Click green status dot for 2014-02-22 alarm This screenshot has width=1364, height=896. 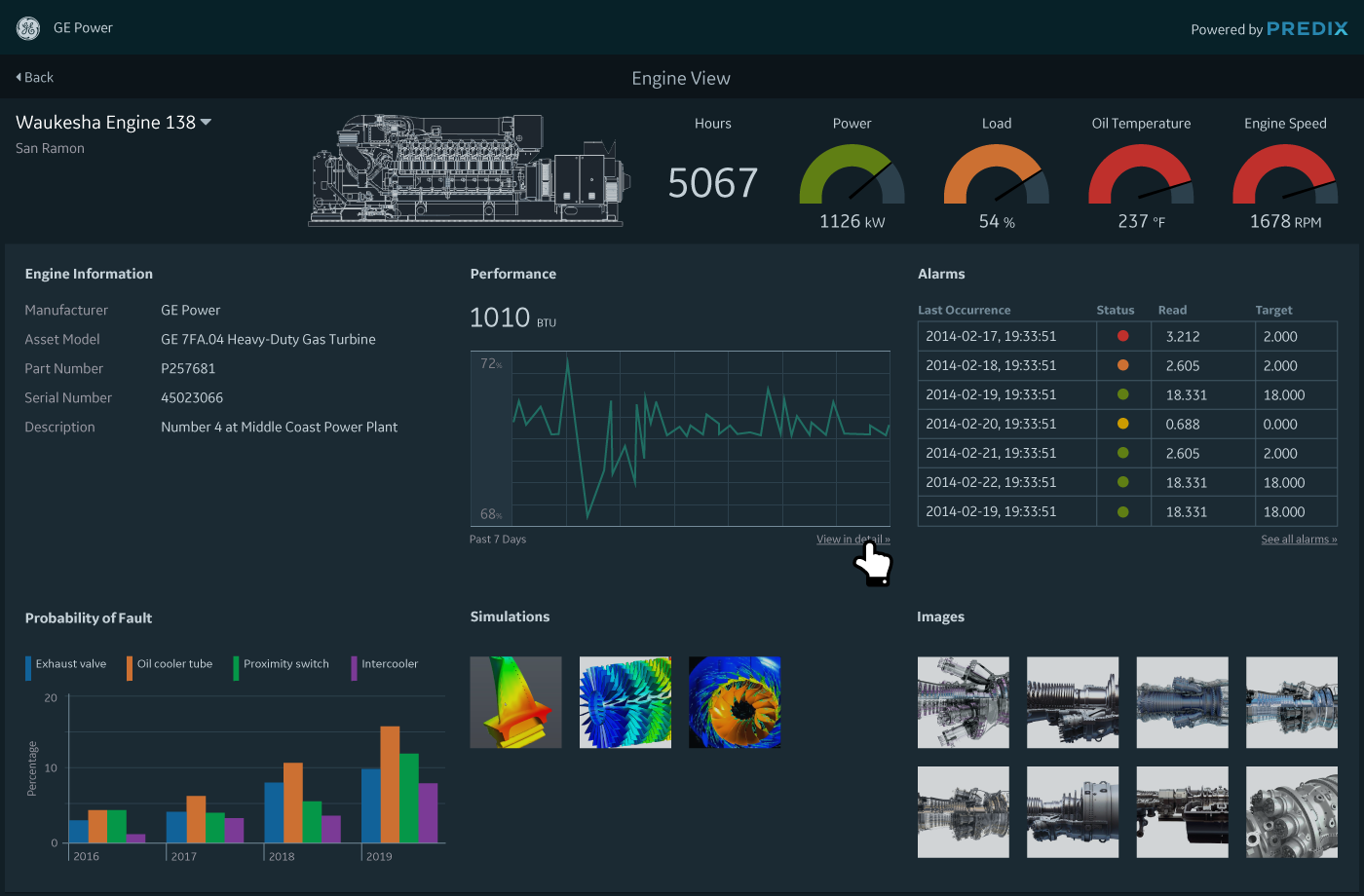(x=1122, y=482)
